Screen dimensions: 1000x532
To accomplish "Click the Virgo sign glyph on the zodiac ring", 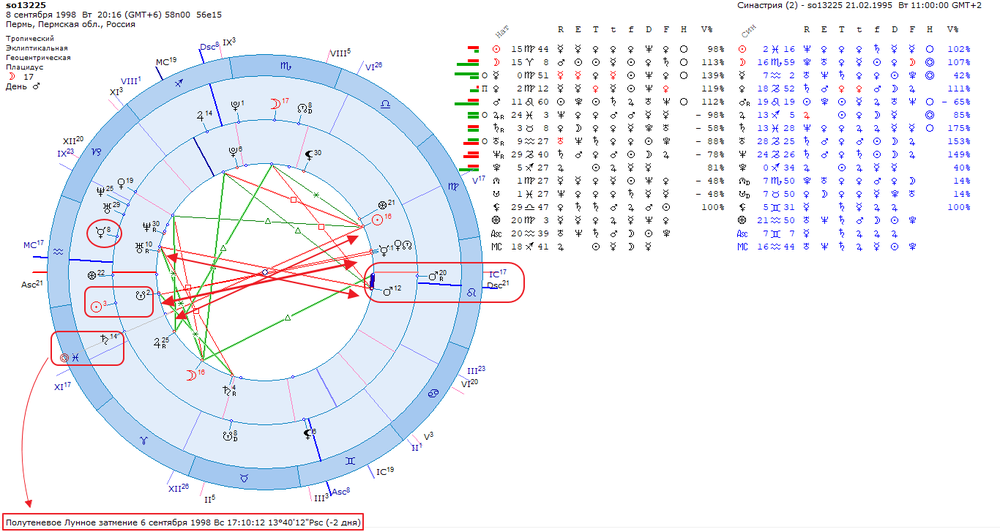I will [453, 186].
